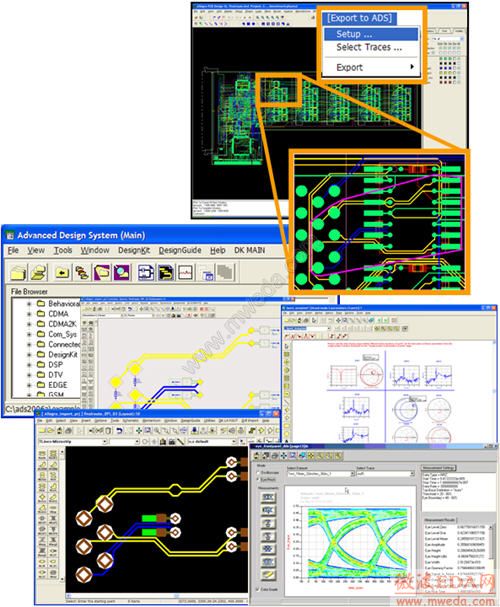Open Tools menu in ADS Main window
Image resolution: width=500 pixels, height=607 pixels.
[63, 250]
